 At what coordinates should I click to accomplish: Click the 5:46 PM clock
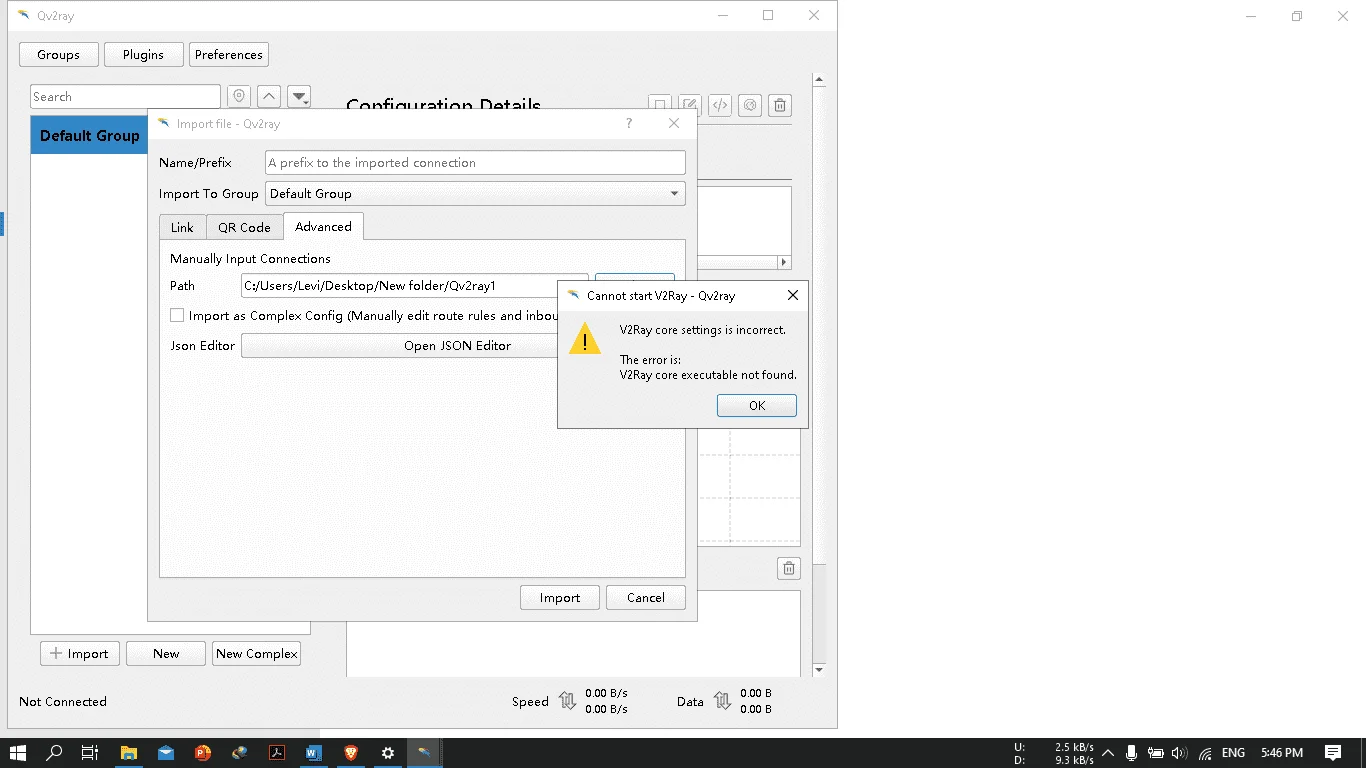click(x=1282, y=753)
